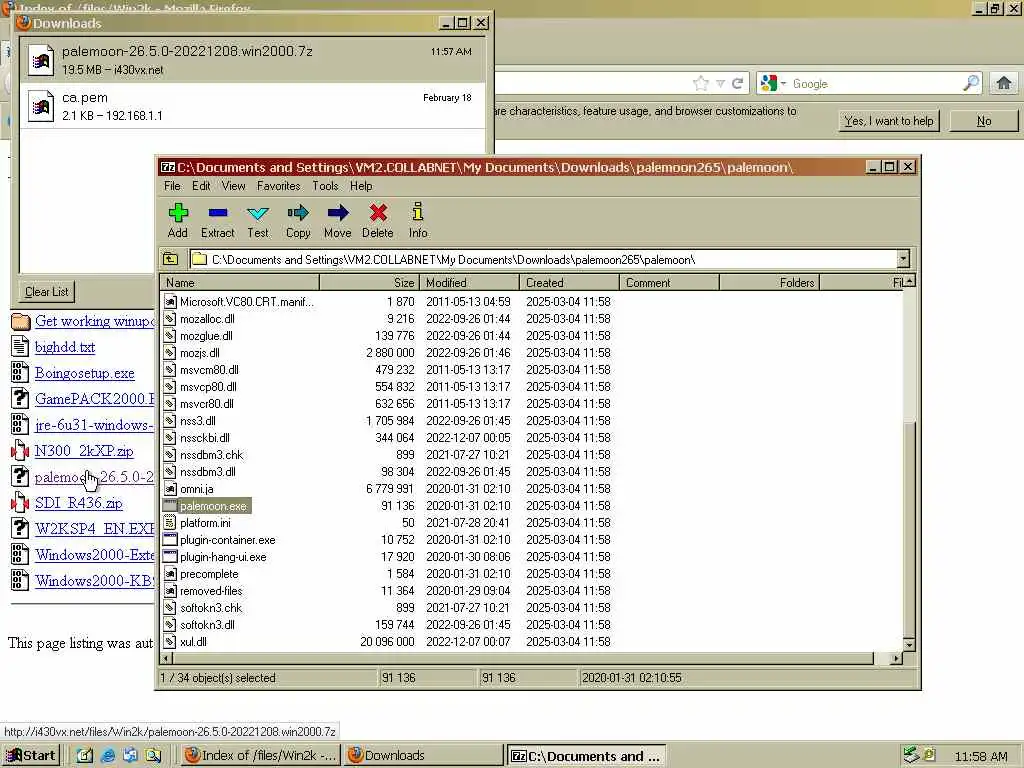The width and height of the screenshot is (1024, 768).
Task: Click the Start button
Action: pos(31,756)
